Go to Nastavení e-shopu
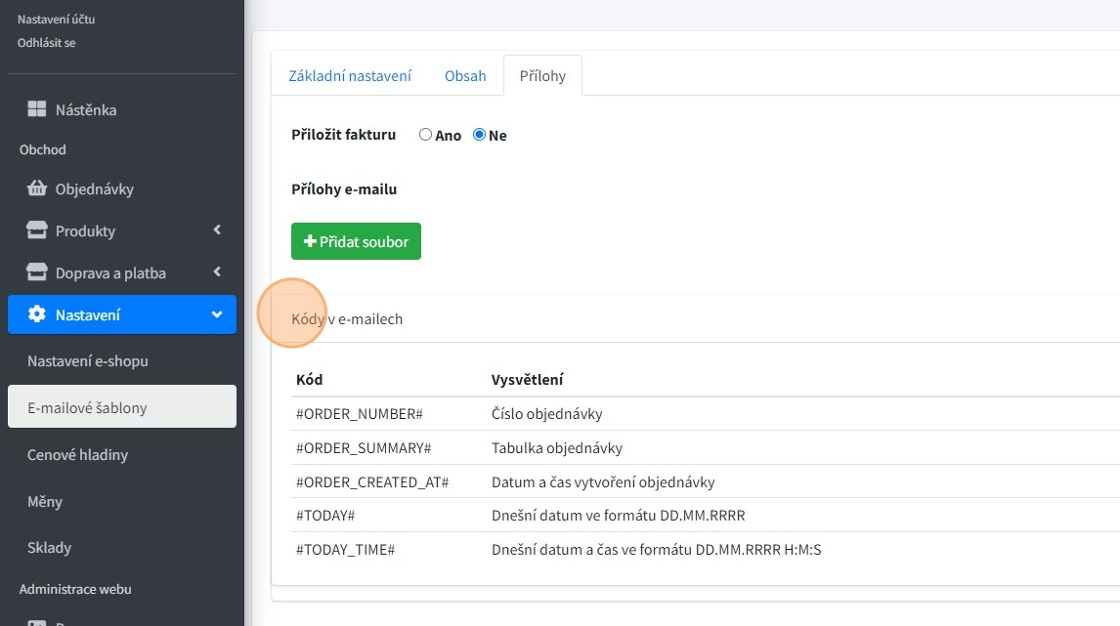Viewport: 1120px width, 626px height. [x=88, y=361]
